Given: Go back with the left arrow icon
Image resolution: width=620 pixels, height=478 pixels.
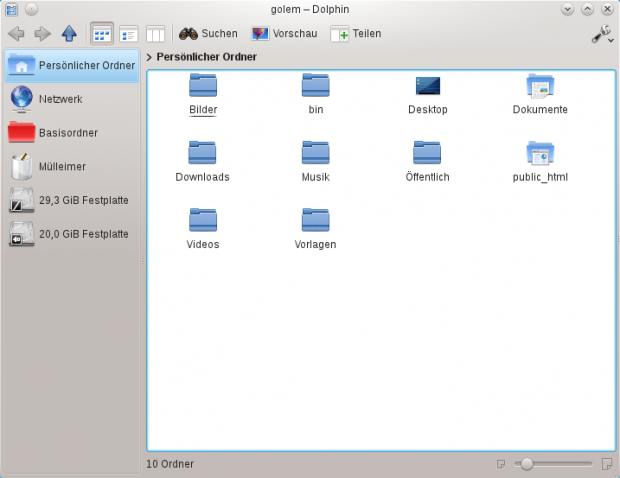Looking at the screenshot, I should (16, 33).
